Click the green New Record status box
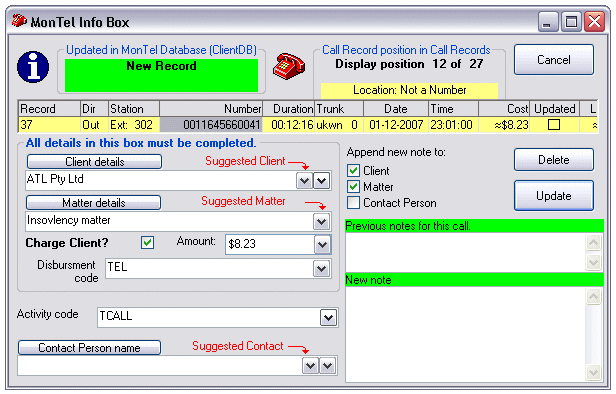 point(161,75)
